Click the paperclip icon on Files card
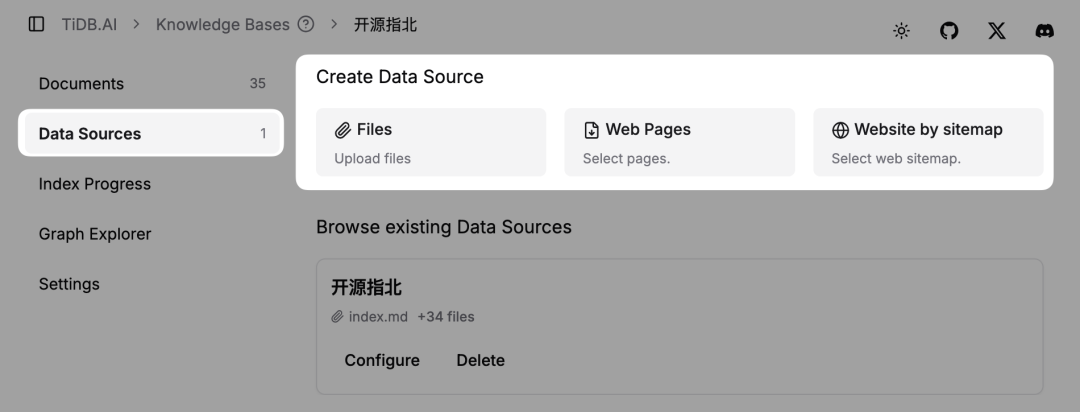The width and height of the screenshot is (1080, 412). [343, 130]
